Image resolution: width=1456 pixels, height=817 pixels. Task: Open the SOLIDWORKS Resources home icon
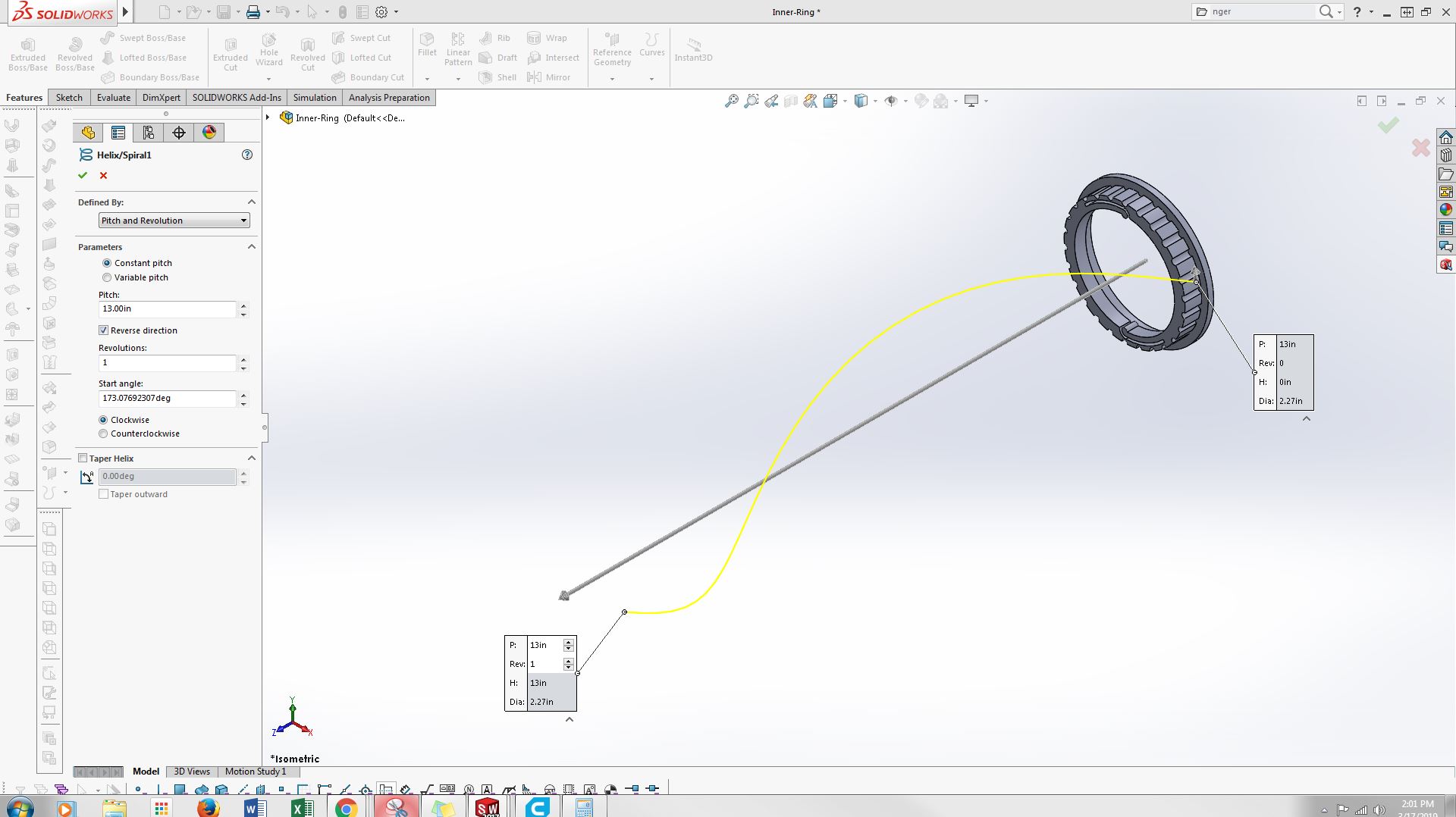1446,137
